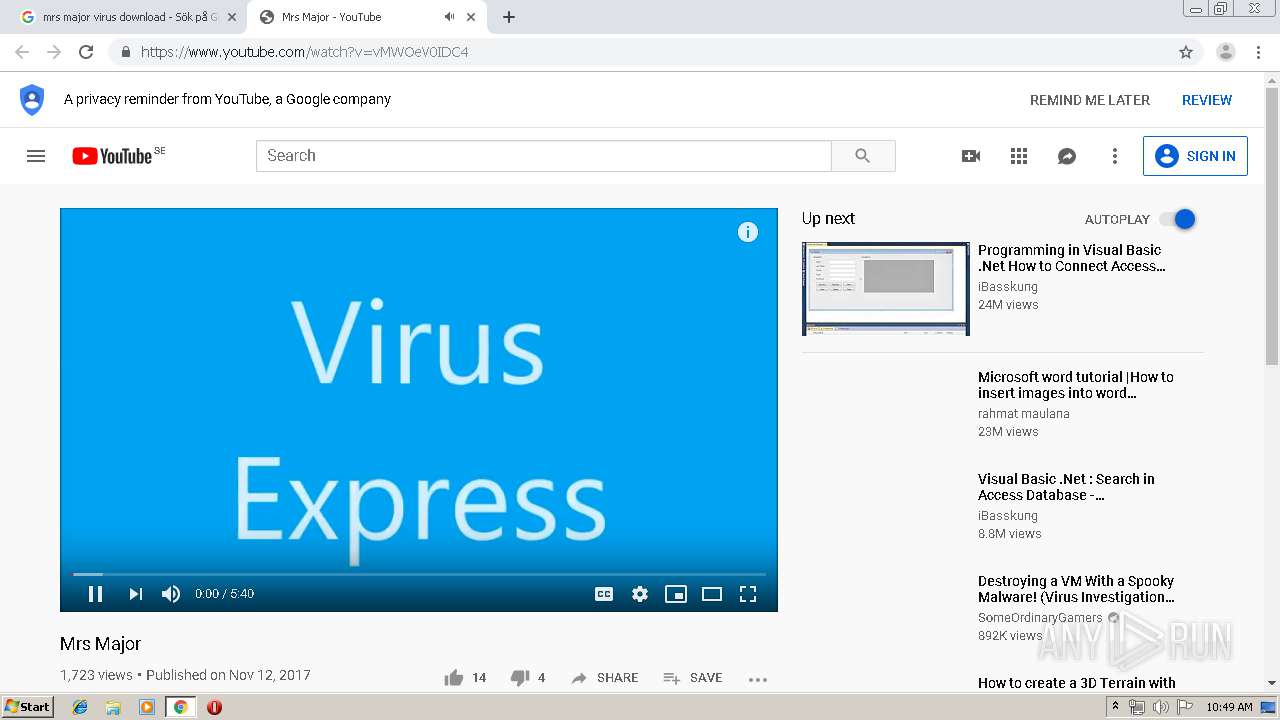
Task: Open the Programming in Visual Basic thumbnail
Action: point(885,288)
